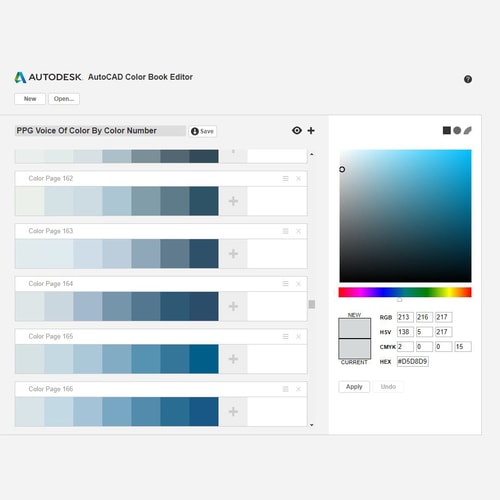Screen dimensions: 500x500
Task: Delete Color Page 166 with X icon
Action: pyautogui.click(x=298, y=389)
